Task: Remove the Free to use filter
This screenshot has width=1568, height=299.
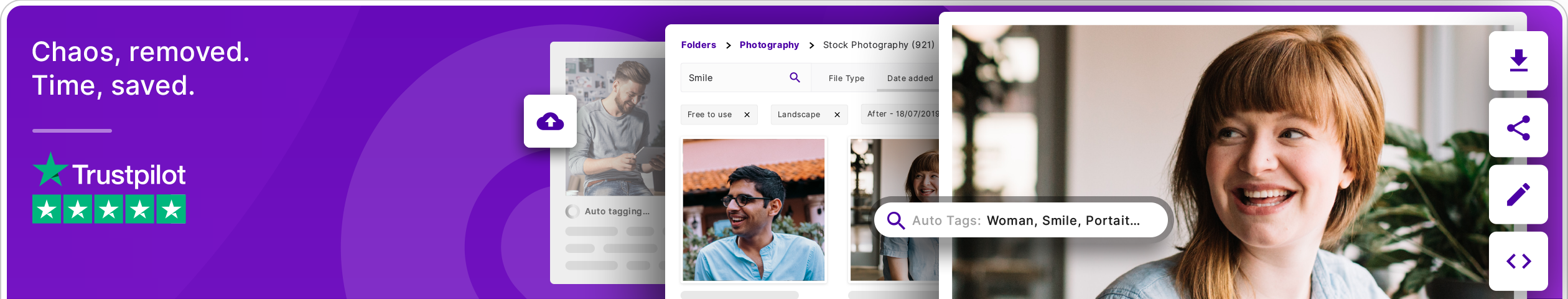Action: coord(747,115)
